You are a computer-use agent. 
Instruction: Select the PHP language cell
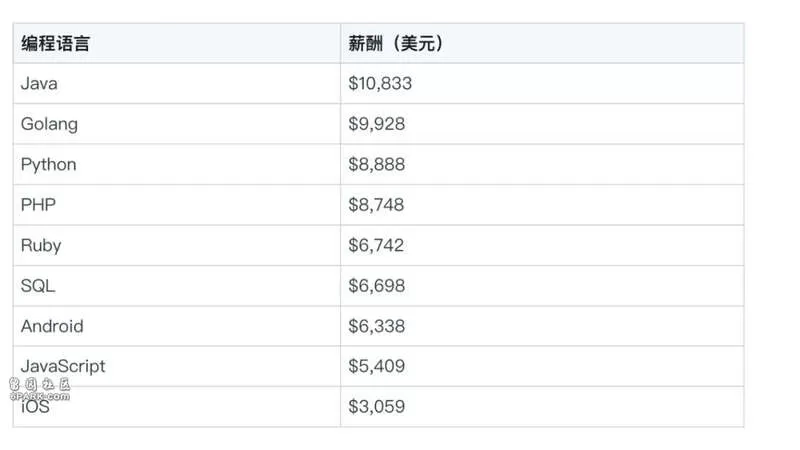[x=38, y=205]
